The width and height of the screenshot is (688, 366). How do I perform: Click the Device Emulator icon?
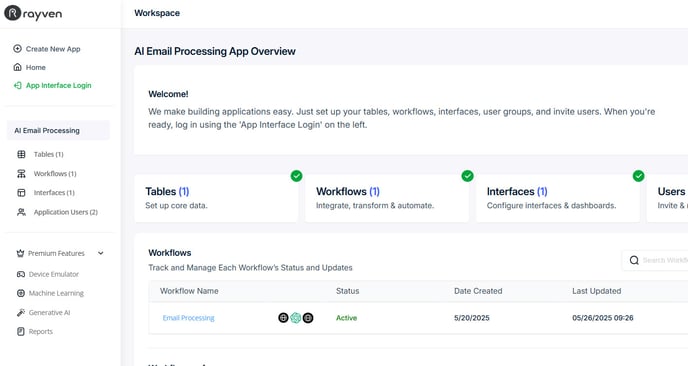pos(21,274)
